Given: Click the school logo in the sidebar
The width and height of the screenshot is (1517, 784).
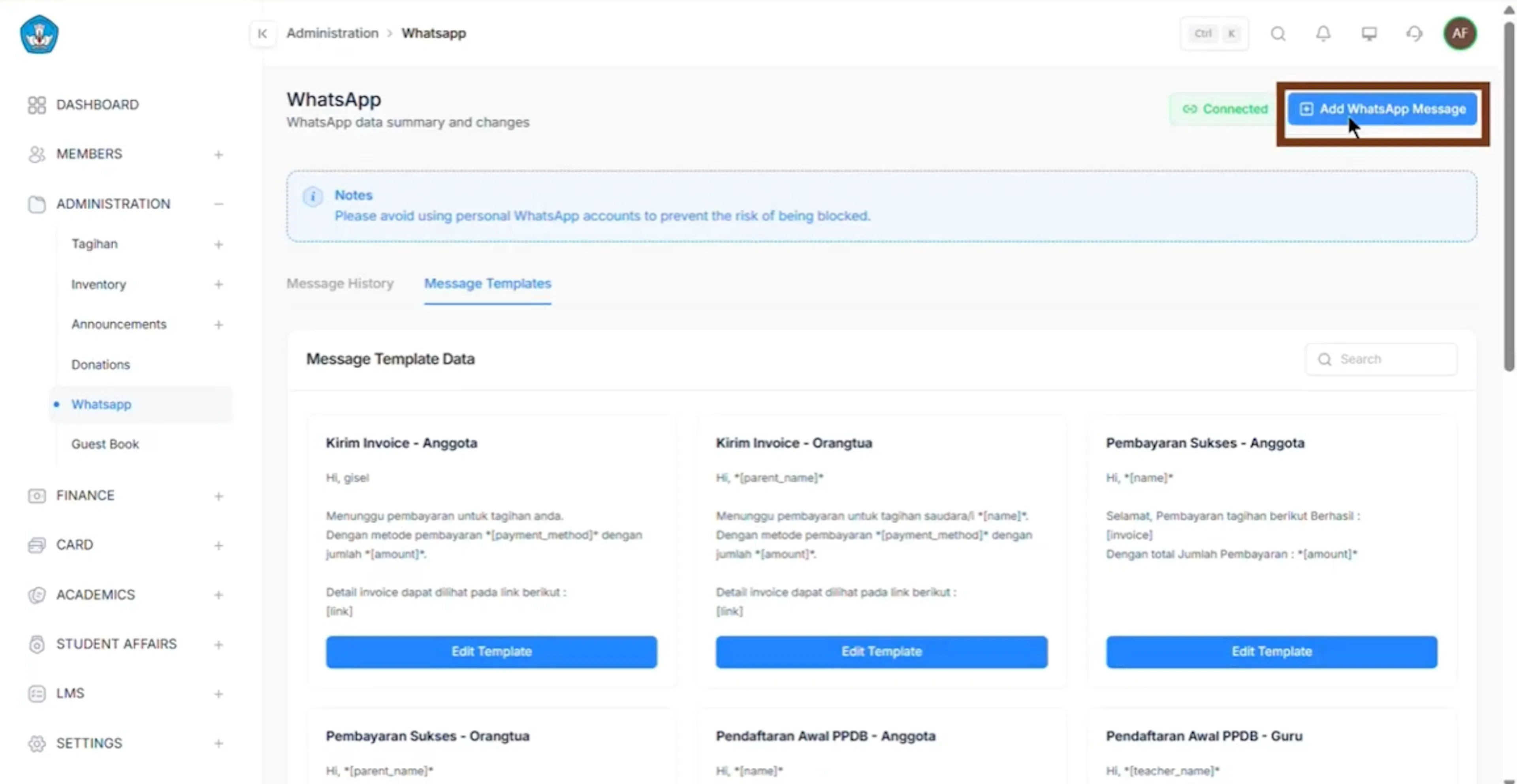Looking at the screenshot, I should (x=39, y=34).
